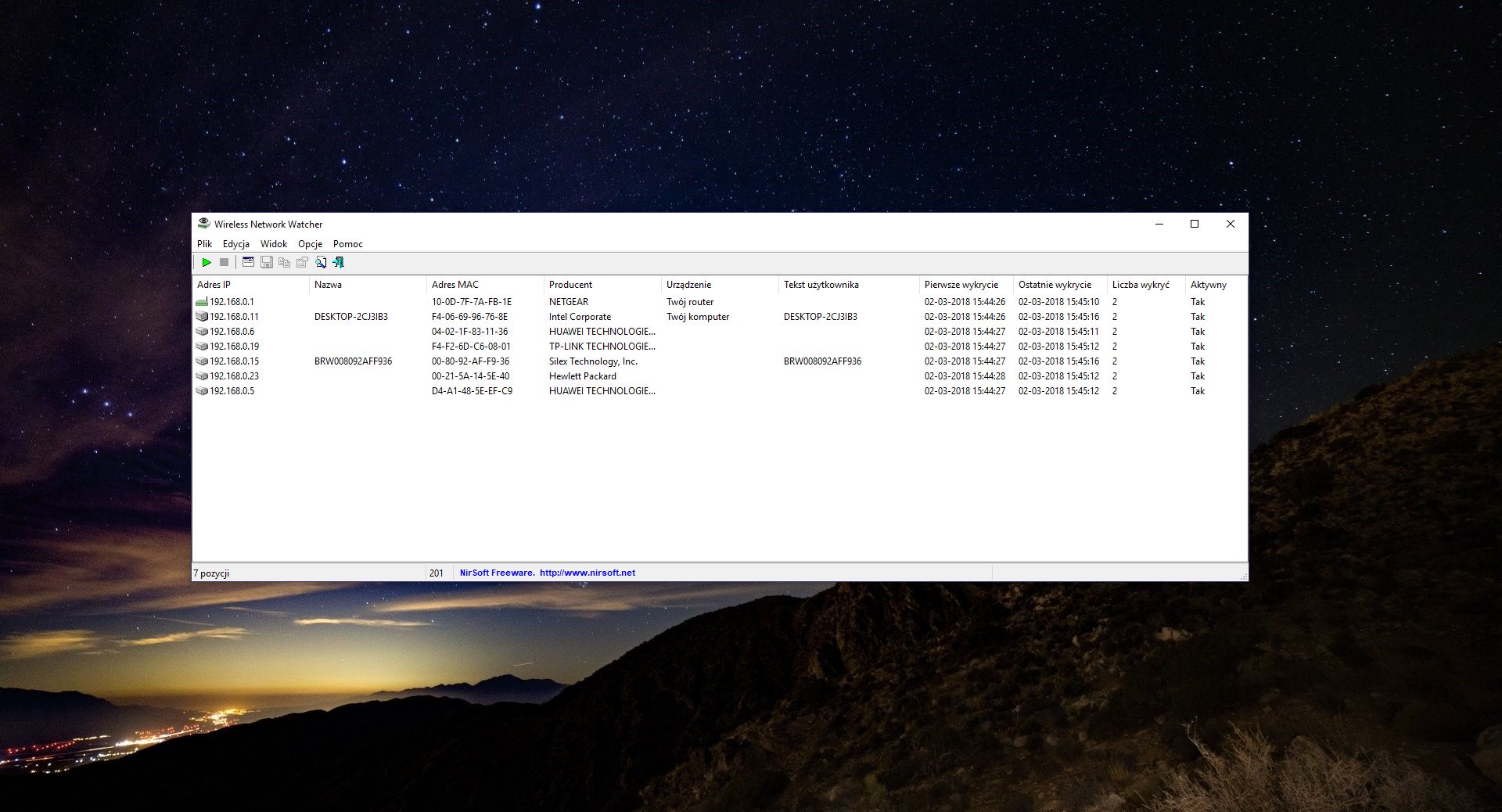This screenshot has height=812, width=1502.
Task: Click the find magnifier icon in the toolbar
Action: [x=320, y=263]
